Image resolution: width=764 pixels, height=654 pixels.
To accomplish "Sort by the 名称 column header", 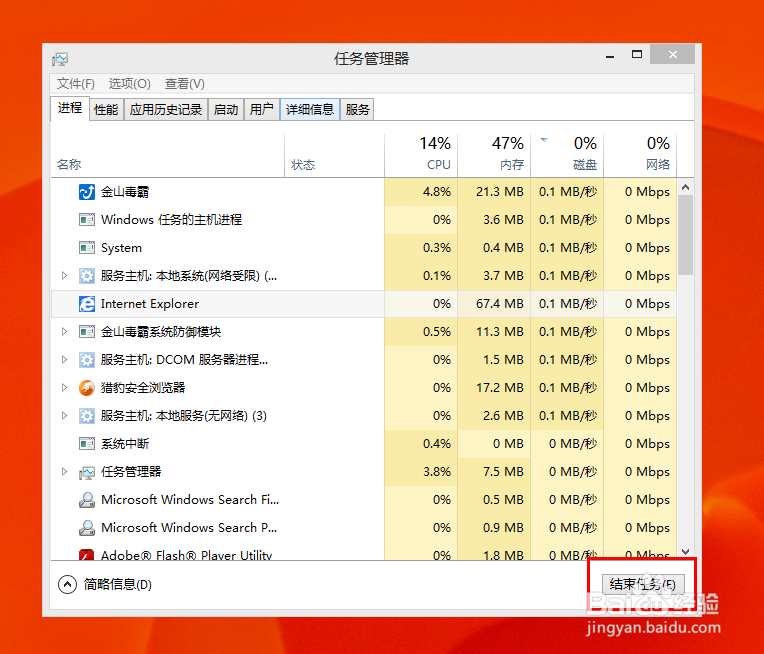I will click(x=167, y=155).
